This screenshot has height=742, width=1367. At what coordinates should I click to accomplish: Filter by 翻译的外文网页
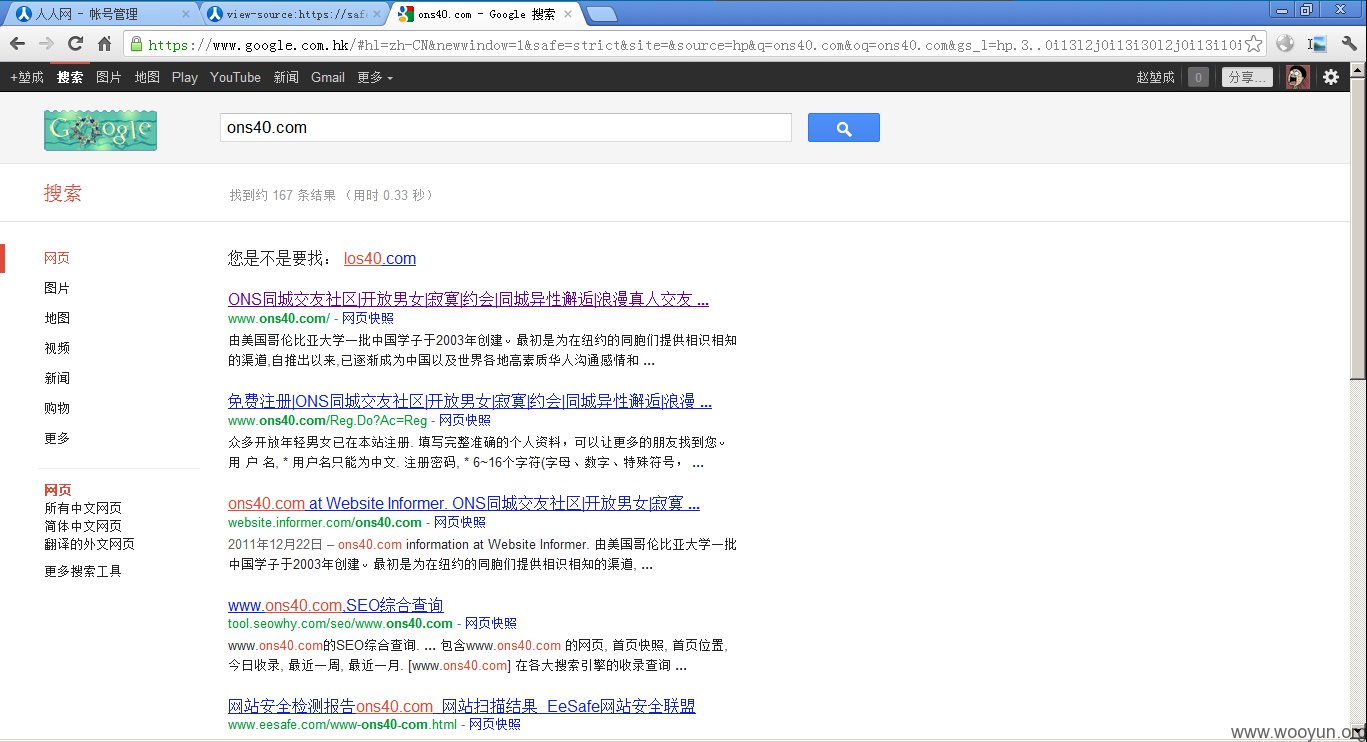pyautogui.click(x=89, y=544)
